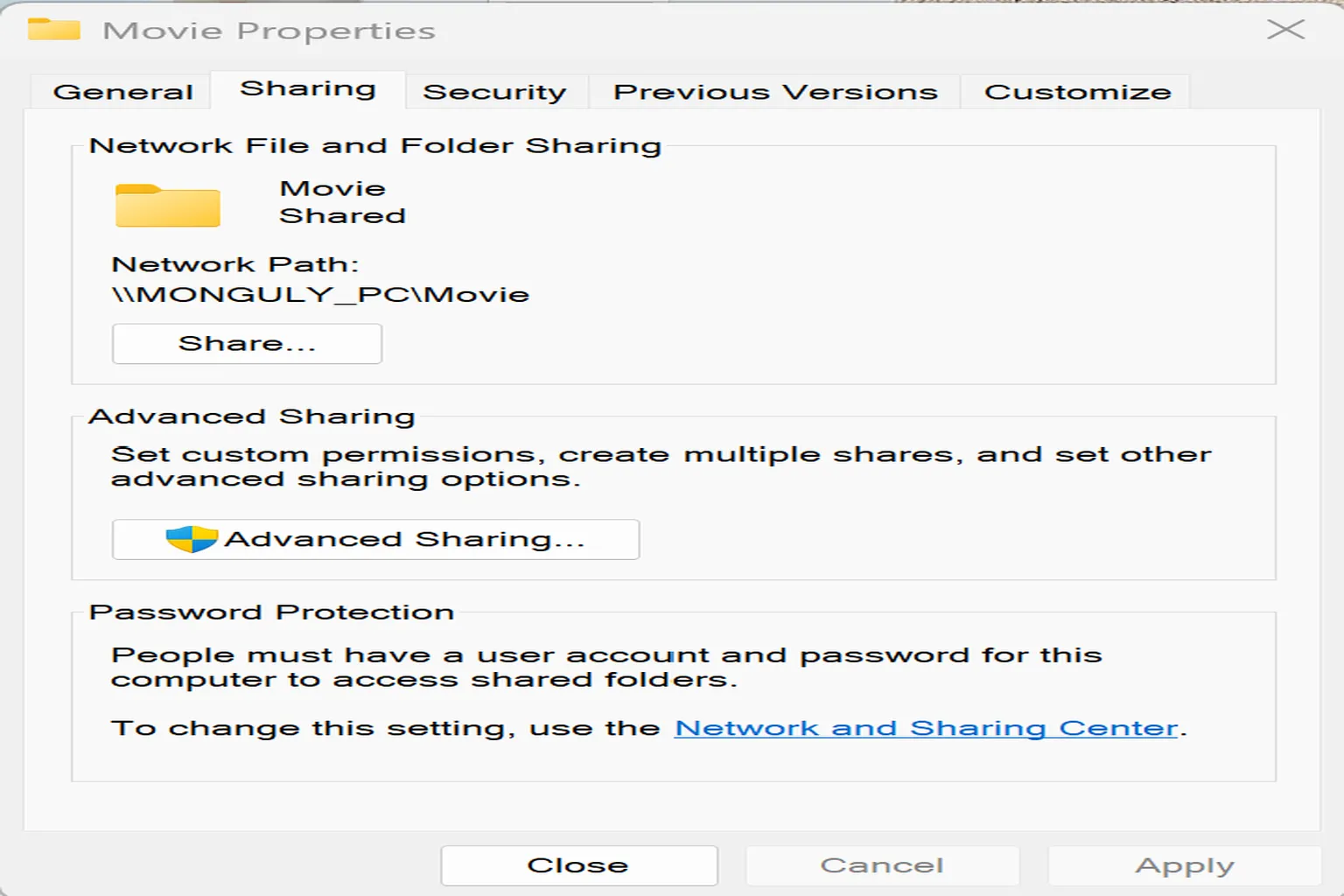
Task: Click the Password Protection heading
Action: (x=271, y=612)
